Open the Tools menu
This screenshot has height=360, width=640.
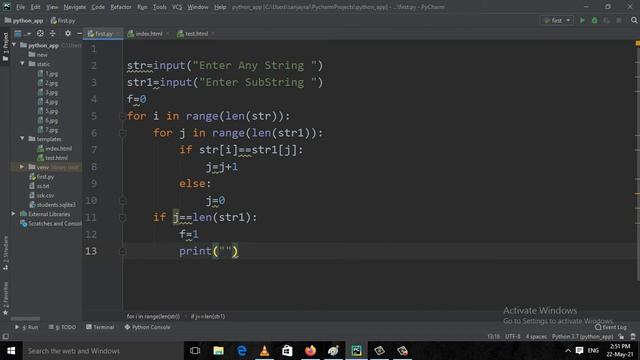(160, 7)
